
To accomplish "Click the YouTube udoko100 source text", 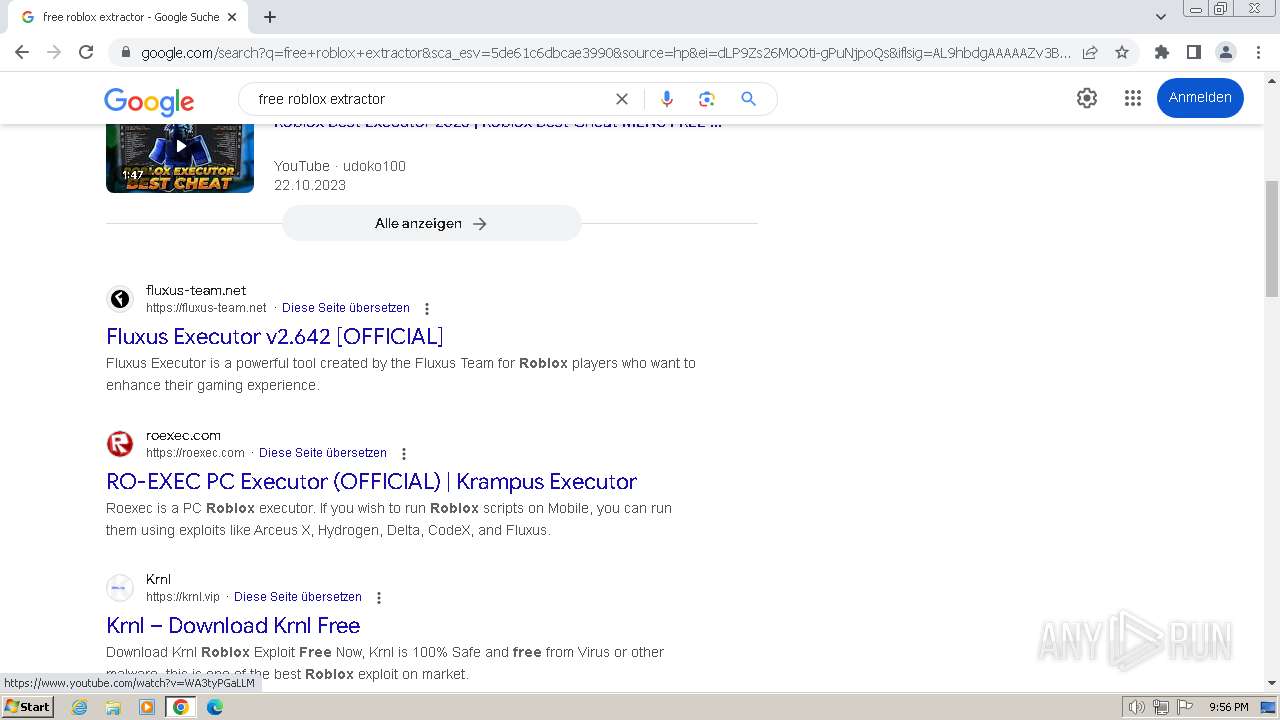I will (x=340, y=166).
